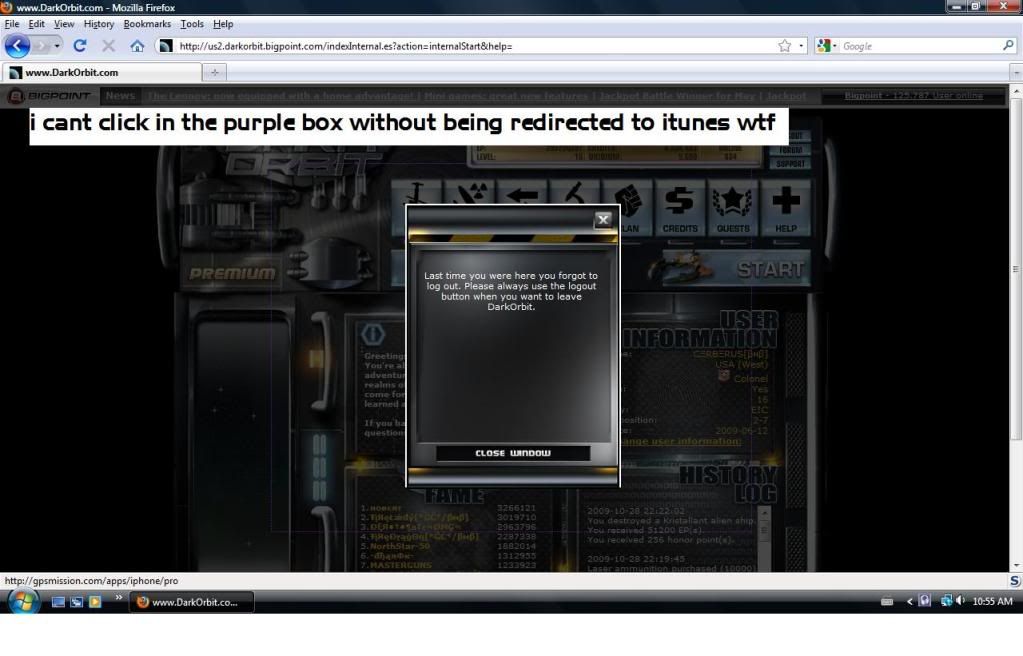The width and height of the screenshot is (1023, 656).
Task: Open the Credits dollar icon
Action: 679,207
